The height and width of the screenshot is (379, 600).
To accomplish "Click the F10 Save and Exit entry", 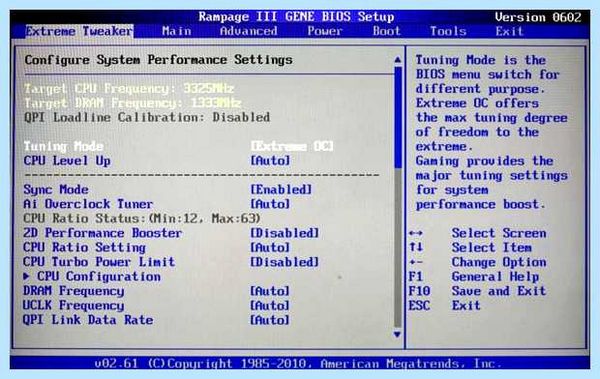I will coord(477,291).
